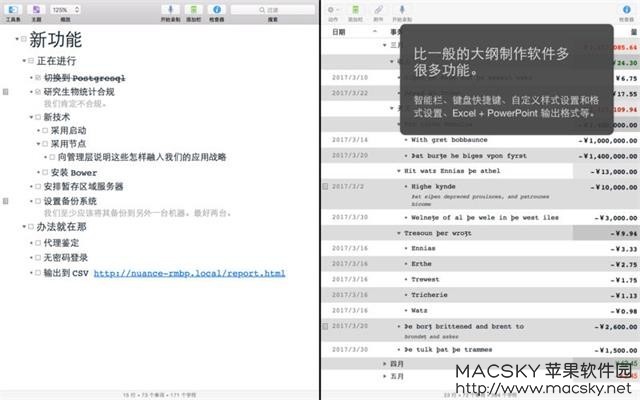The image size is (640, 400).
Task: Select the Tricherie row
Action: point(480,295)
